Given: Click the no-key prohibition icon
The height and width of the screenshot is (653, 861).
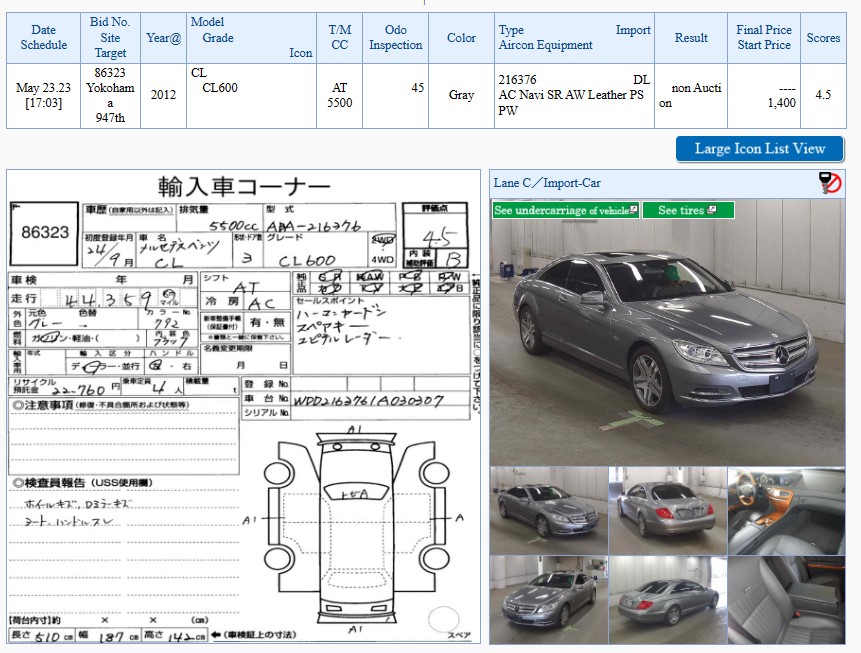Looking at the screenshot, I should (830, 183).
